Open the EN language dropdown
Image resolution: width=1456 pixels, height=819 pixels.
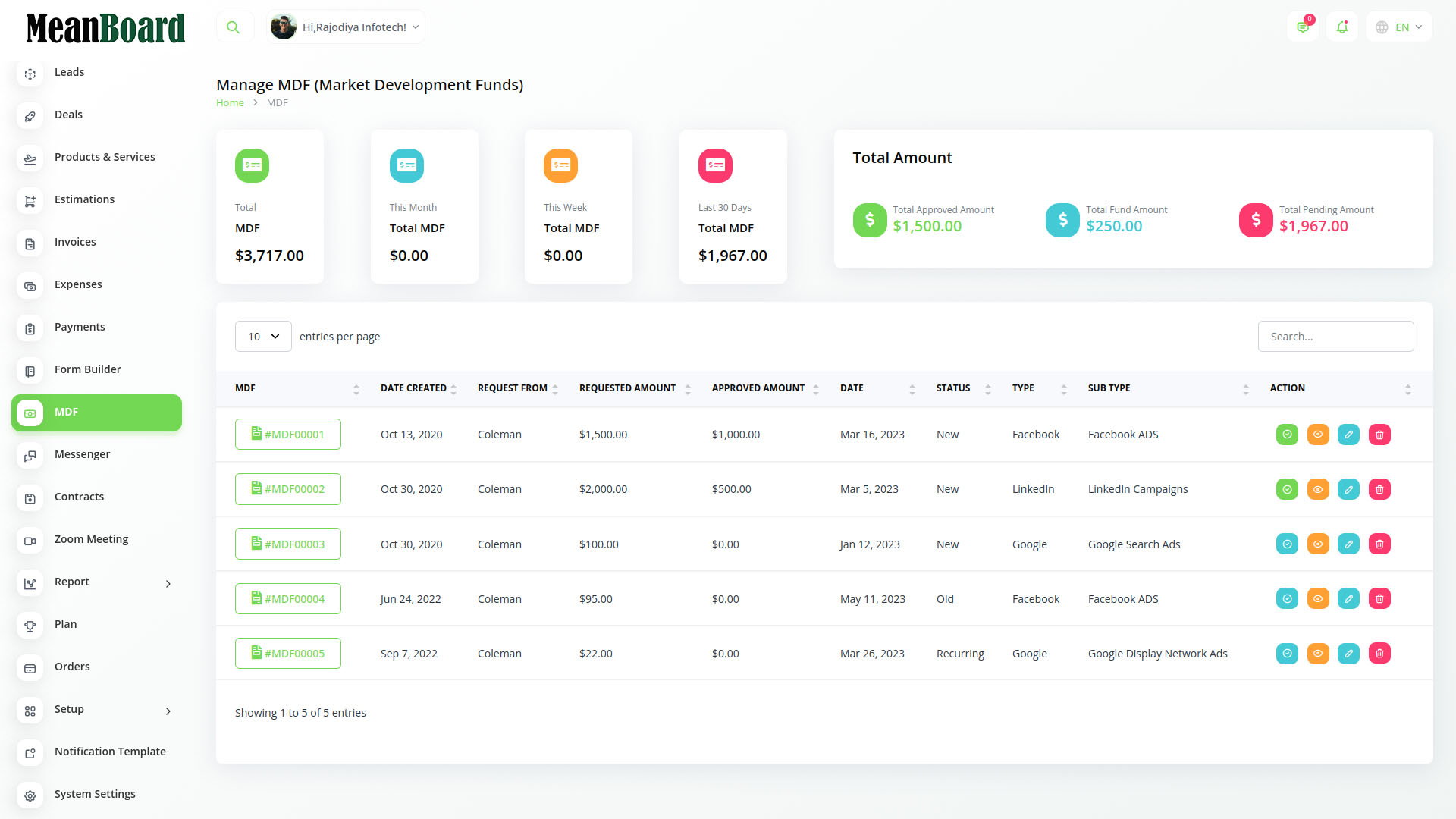click(x=1399, y=27)
